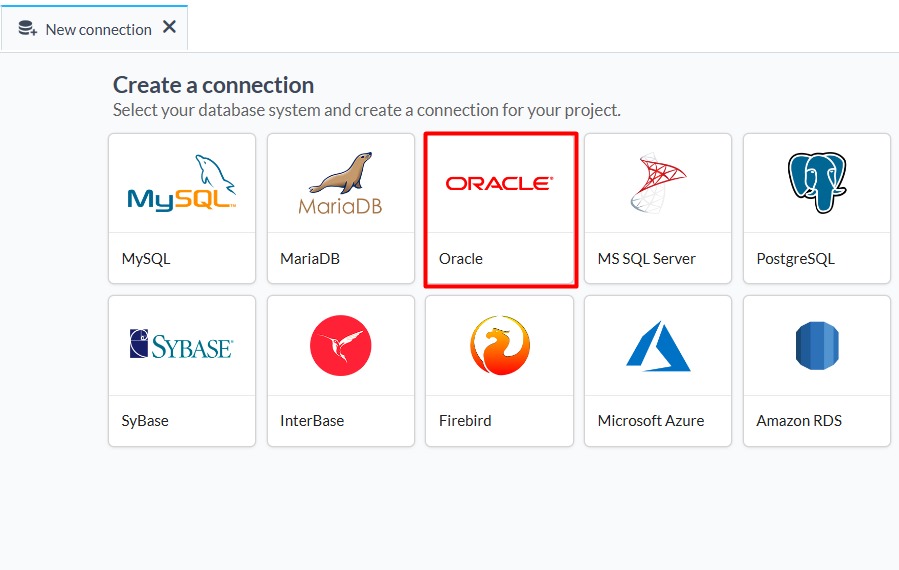Select the InterBase label
899x570 pixels.
312,421
